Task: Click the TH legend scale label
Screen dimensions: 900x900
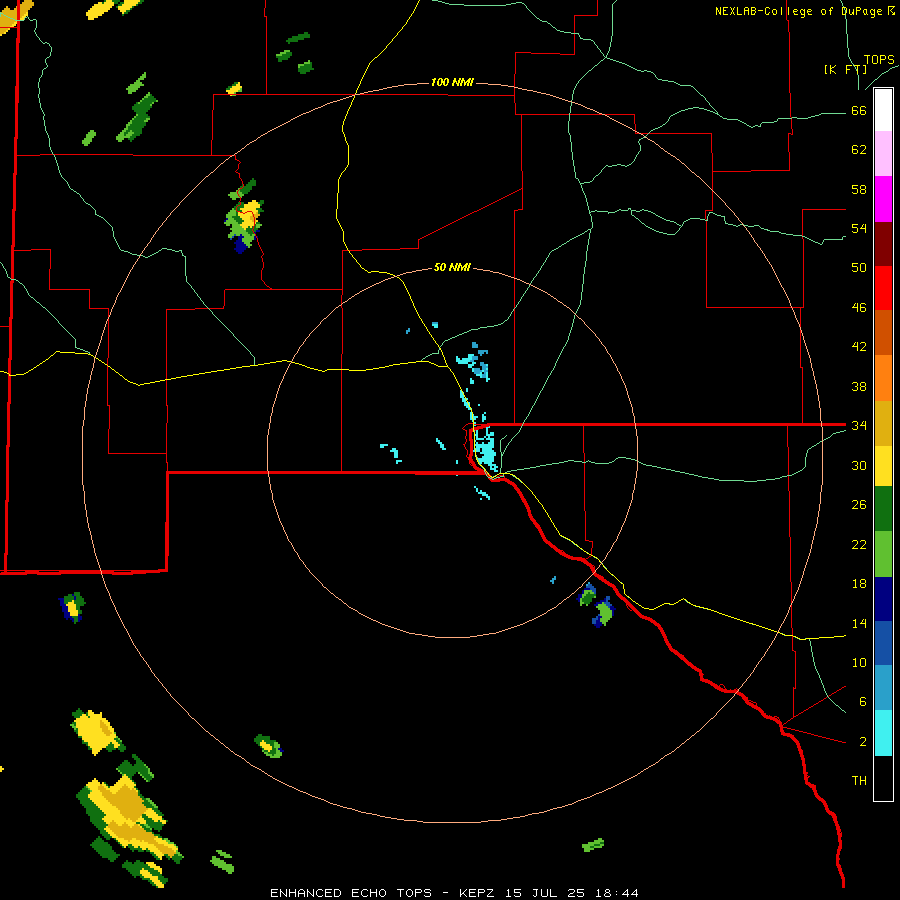Action: pos(859,781)
